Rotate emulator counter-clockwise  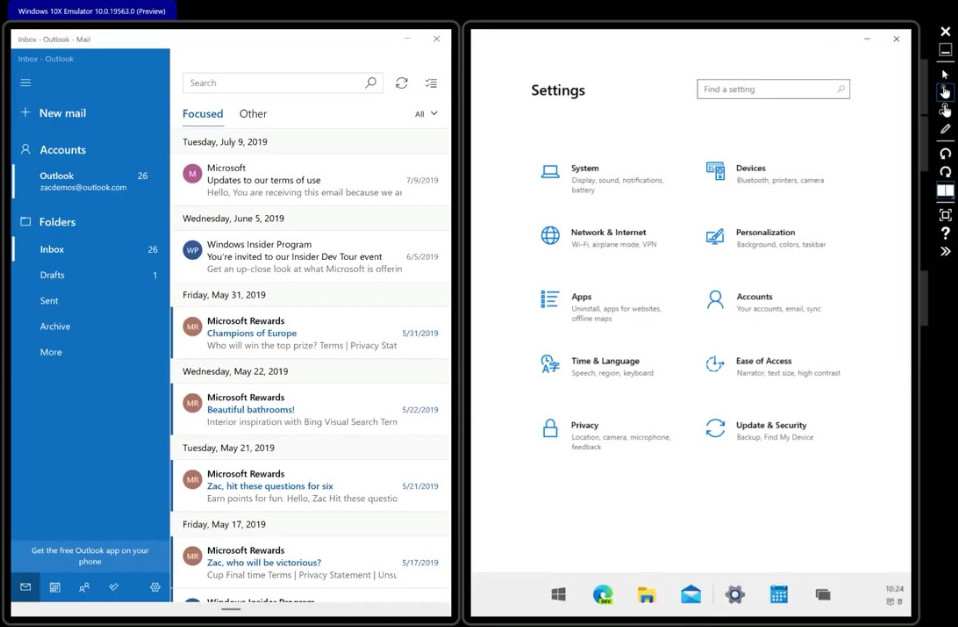click(945, 153)
